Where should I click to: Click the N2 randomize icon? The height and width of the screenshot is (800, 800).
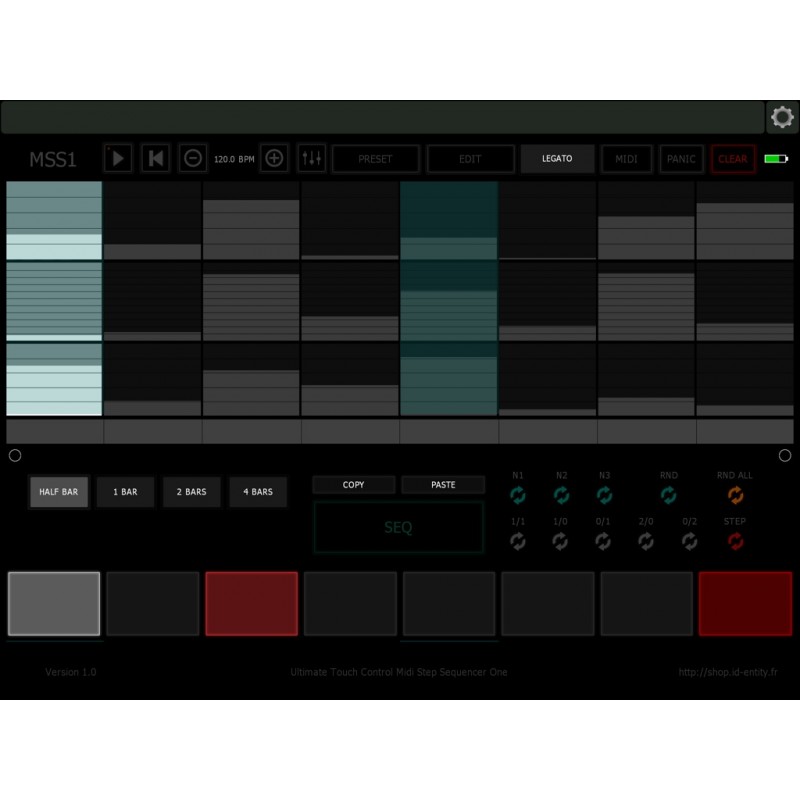(x=561, y=494)
